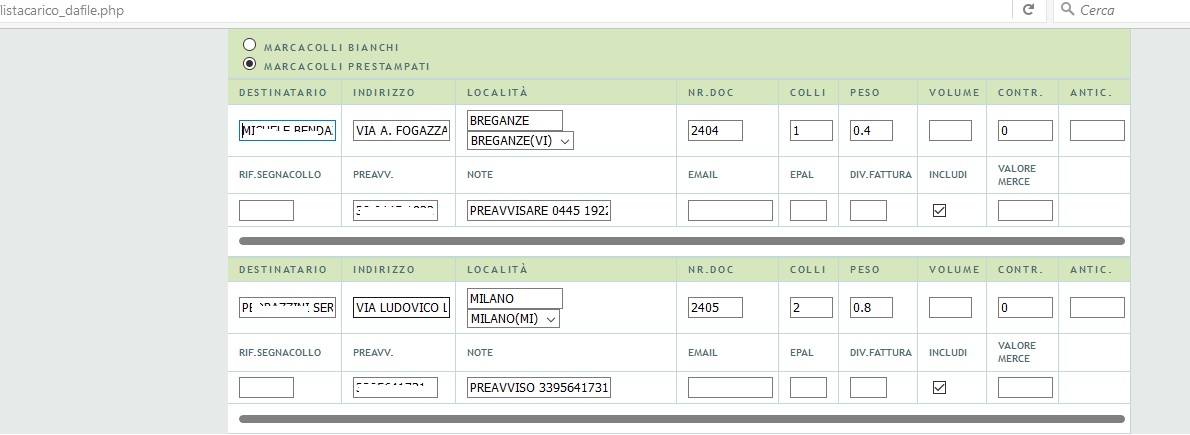Click the PREAVVISARE note field
This screenshot has height=435, width=1190.
tap(539, 210)
